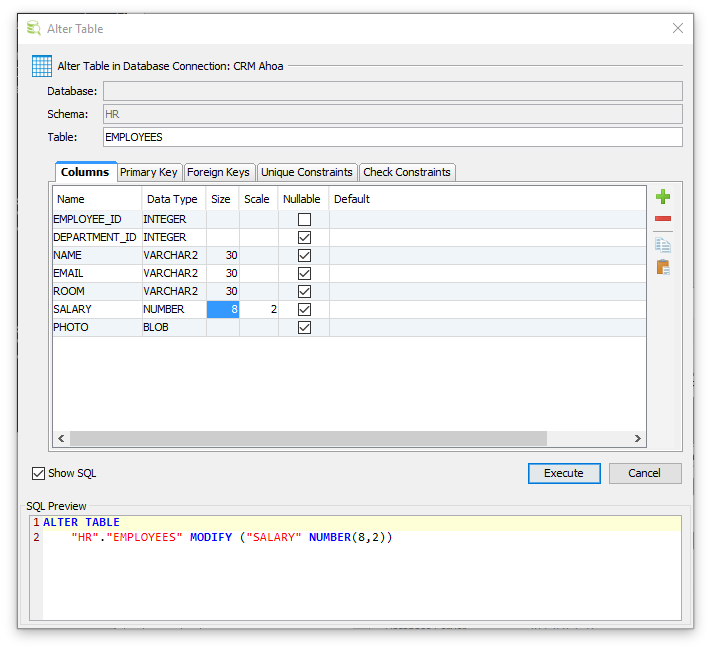
Task: Toggle Nullable checkbox for EMPLOYEE_ID
Action: [x=304, y=220]
